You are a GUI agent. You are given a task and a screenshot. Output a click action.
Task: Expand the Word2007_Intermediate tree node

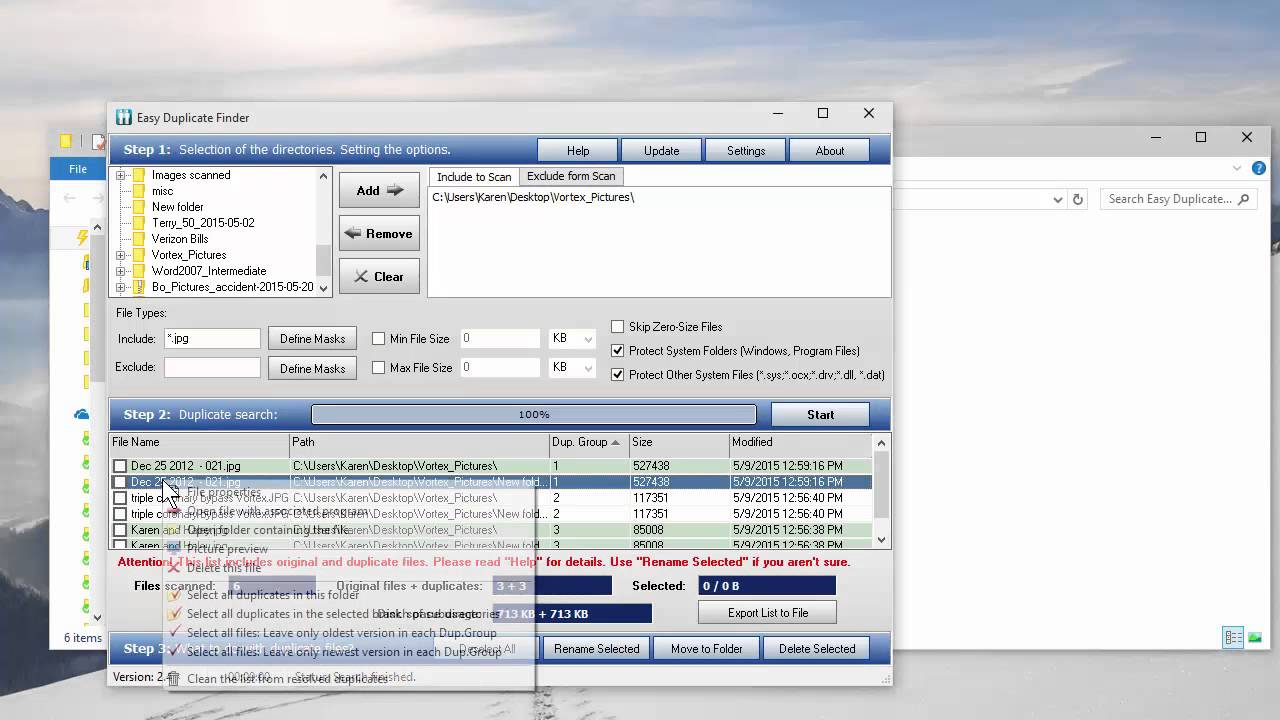click(121, 271)
